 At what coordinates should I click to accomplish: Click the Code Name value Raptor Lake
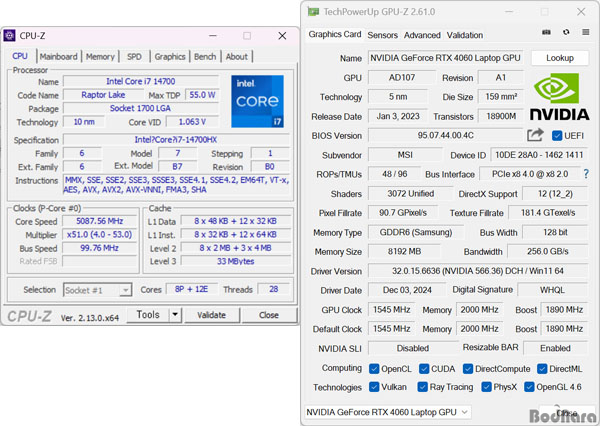(103, 95)
